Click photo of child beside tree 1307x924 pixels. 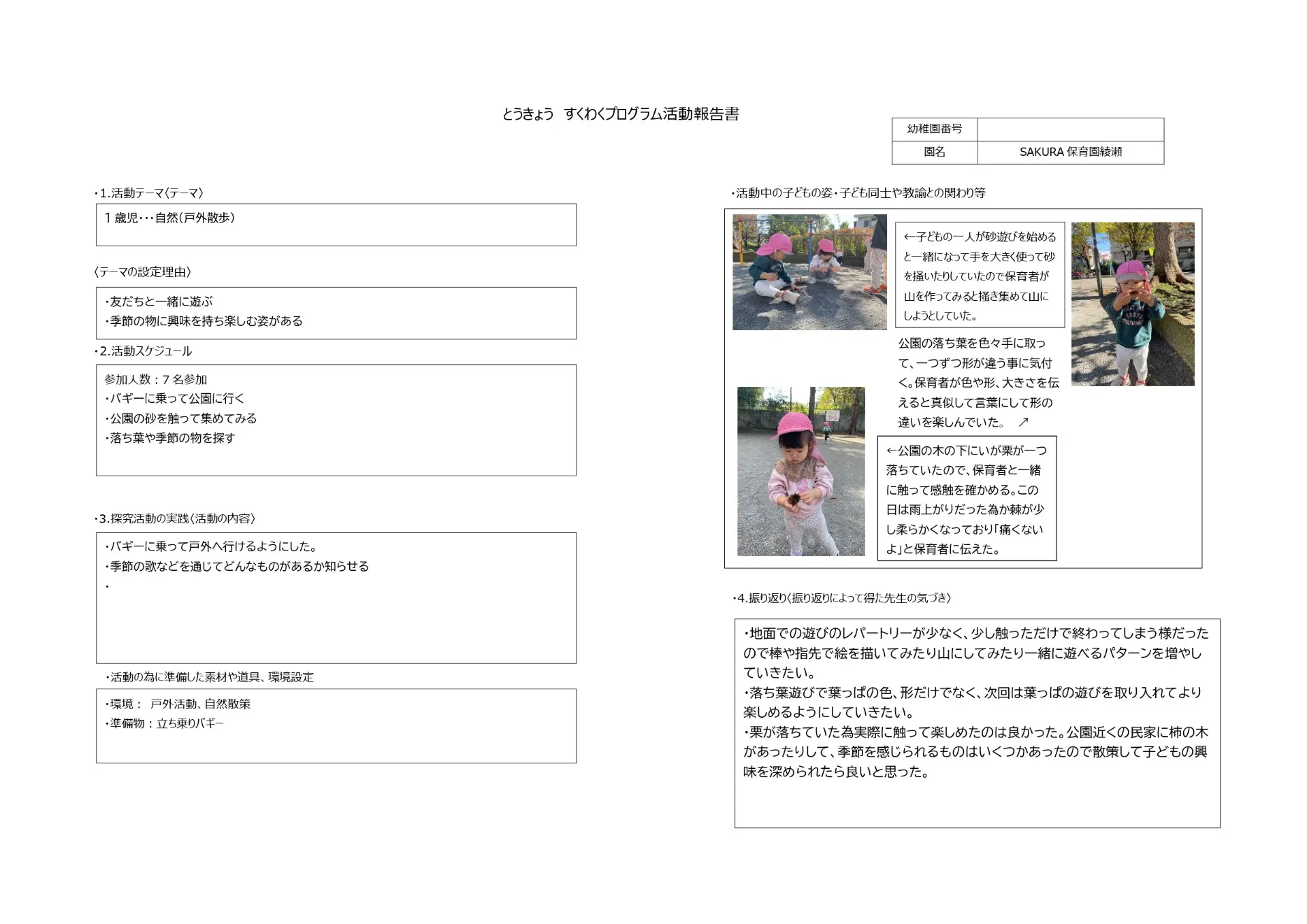pos(1132,303)
